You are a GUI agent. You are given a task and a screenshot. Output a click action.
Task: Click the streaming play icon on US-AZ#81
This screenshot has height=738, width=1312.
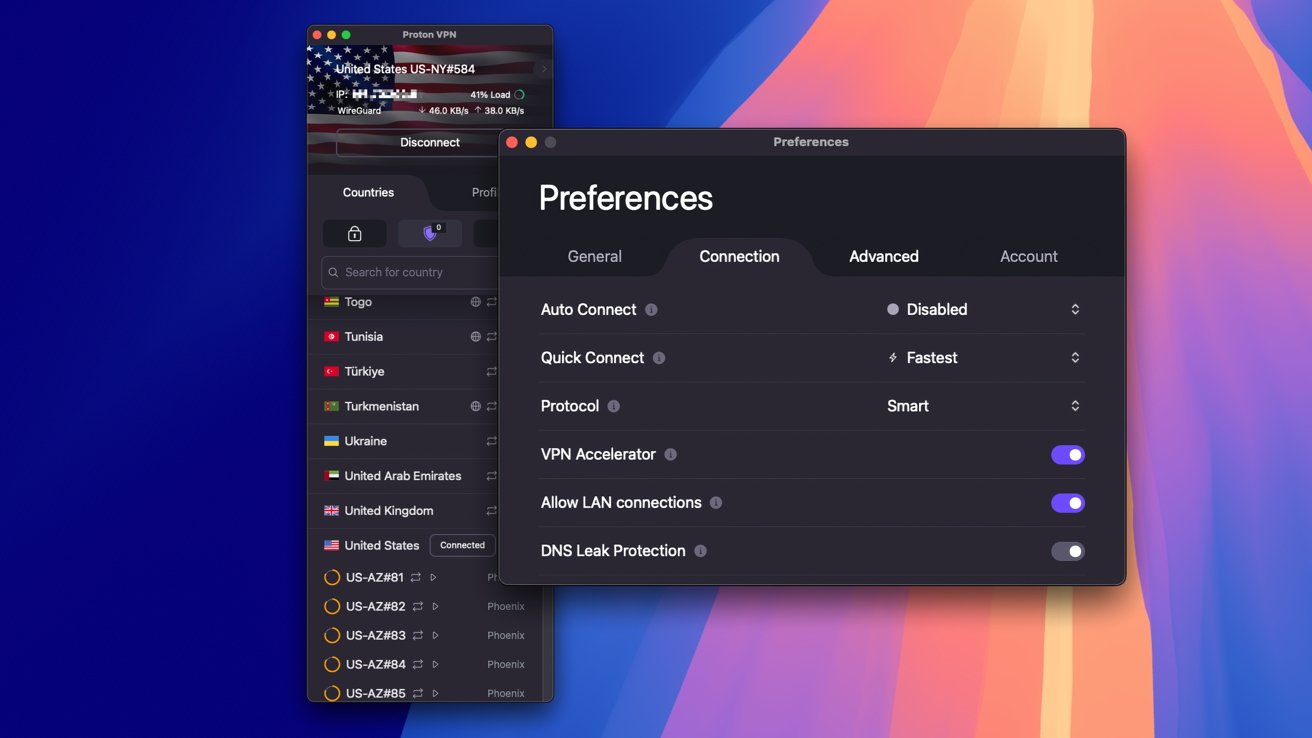coord(433,577)
